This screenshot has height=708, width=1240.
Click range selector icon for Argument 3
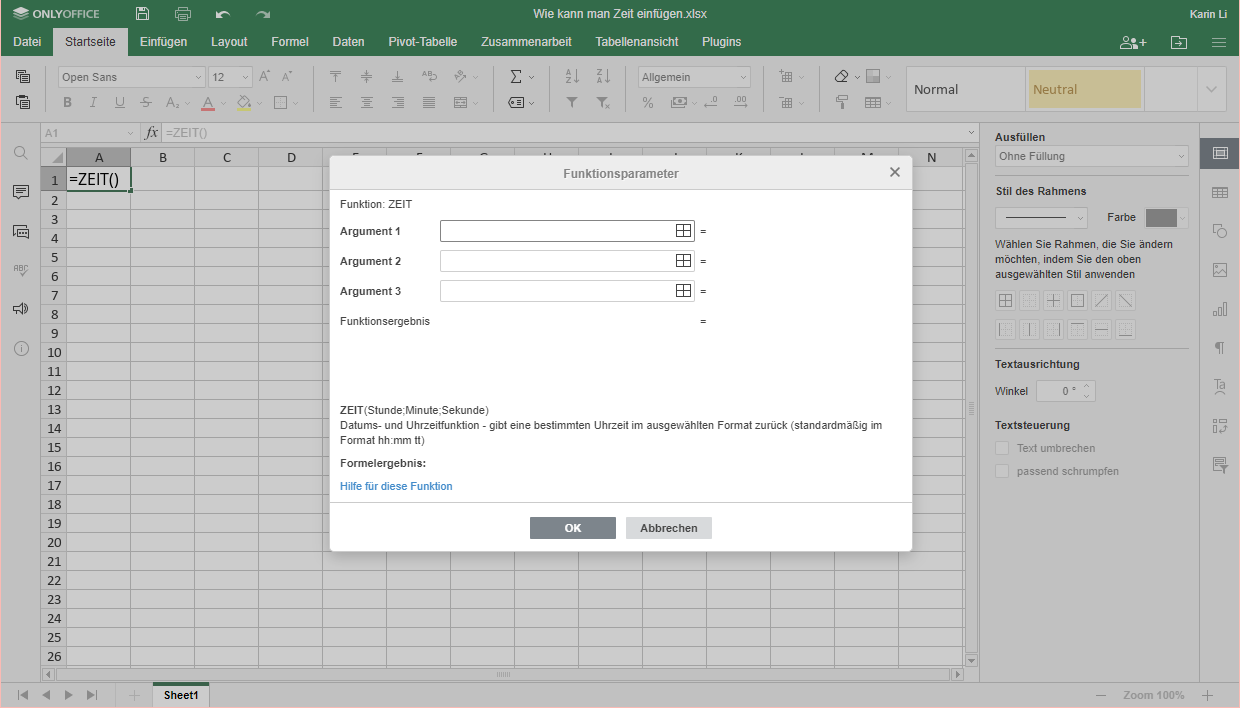coord(684,291)
